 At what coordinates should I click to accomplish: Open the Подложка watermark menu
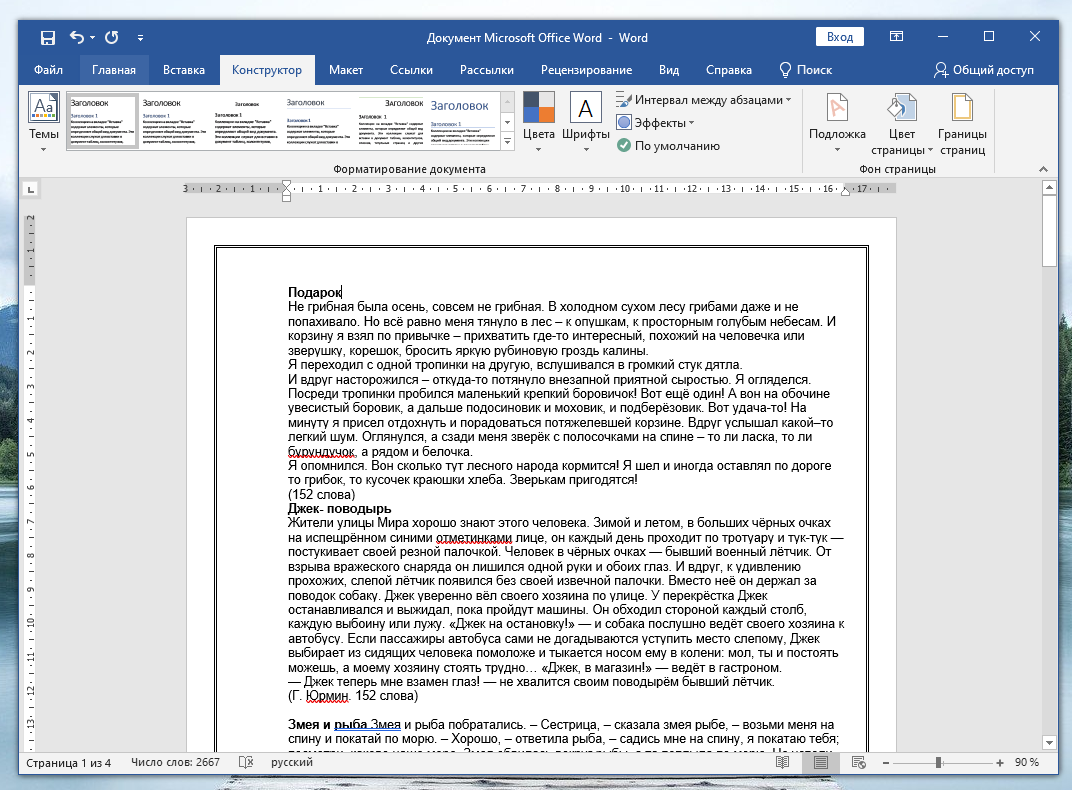click(837, 122)
